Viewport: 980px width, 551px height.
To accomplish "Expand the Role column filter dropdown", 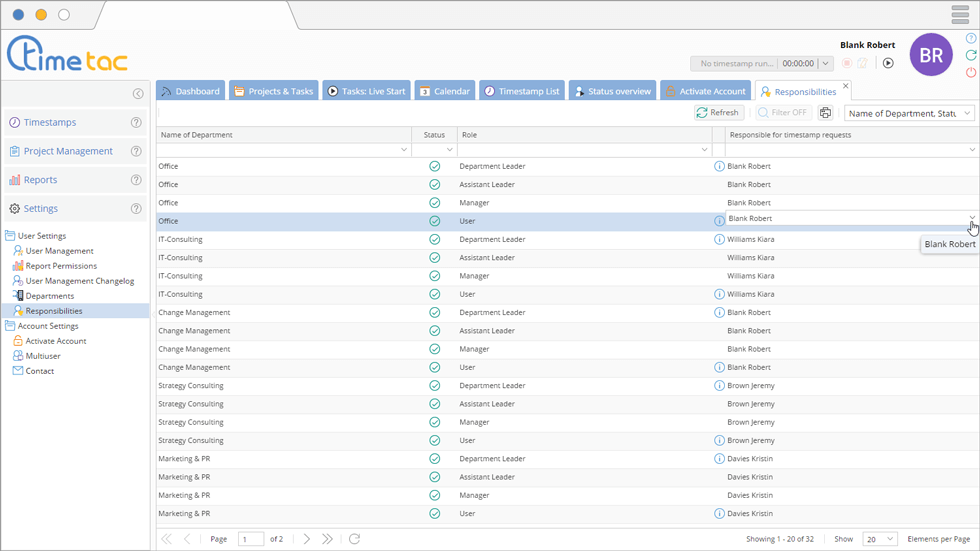I will [x=705, y=150].
